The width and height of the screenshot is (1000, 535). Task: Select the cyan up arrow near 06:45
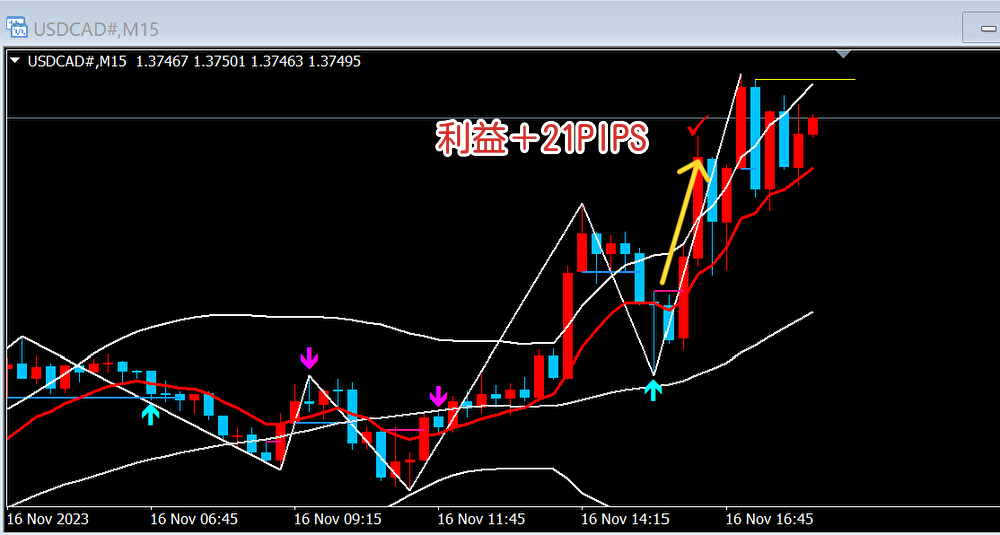point(150,414)
